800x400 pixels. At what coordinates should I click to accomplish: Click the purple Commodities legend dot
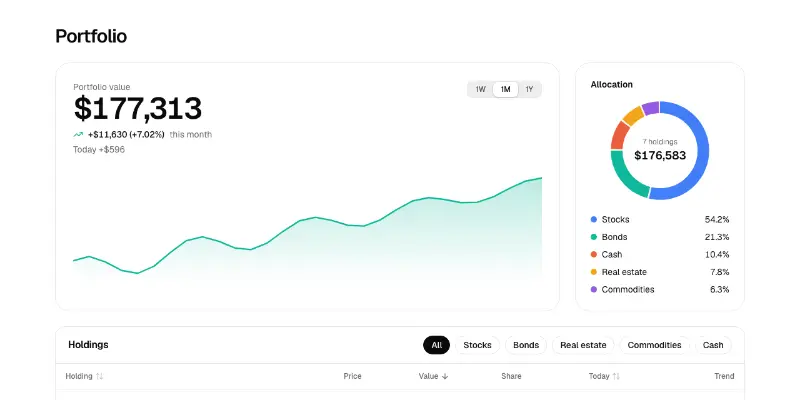593,289
